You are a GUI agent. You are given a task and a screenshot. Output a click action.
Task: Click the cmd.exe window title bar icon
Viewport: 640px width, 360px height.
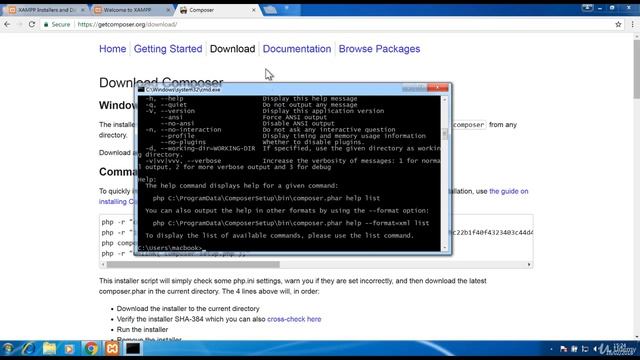[x=141, y=89]
